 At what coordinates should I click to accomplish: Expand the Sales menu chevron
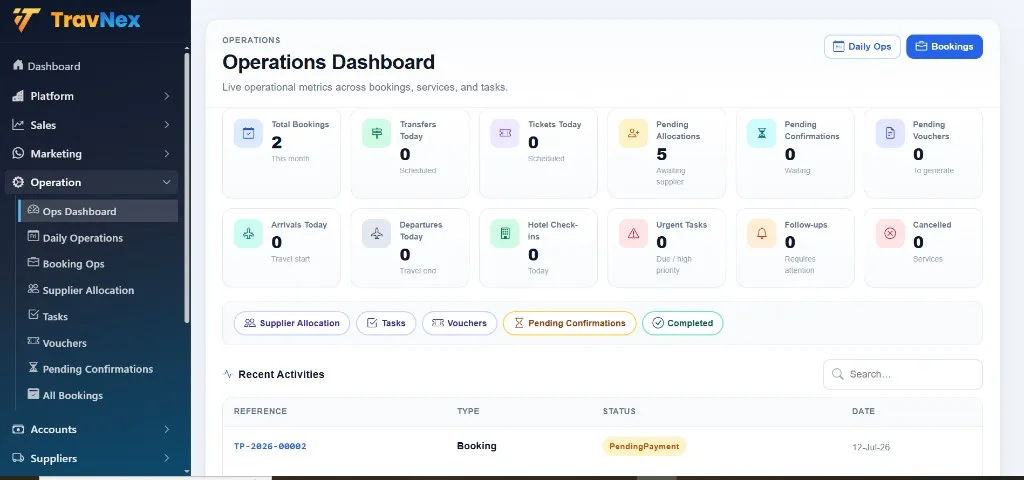tap(167, 125)
